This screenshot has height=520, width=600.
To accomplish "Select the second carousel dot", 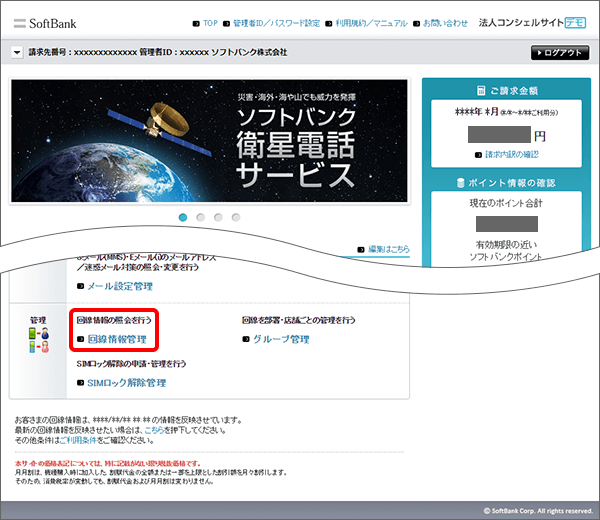I will tap(201, 216).
